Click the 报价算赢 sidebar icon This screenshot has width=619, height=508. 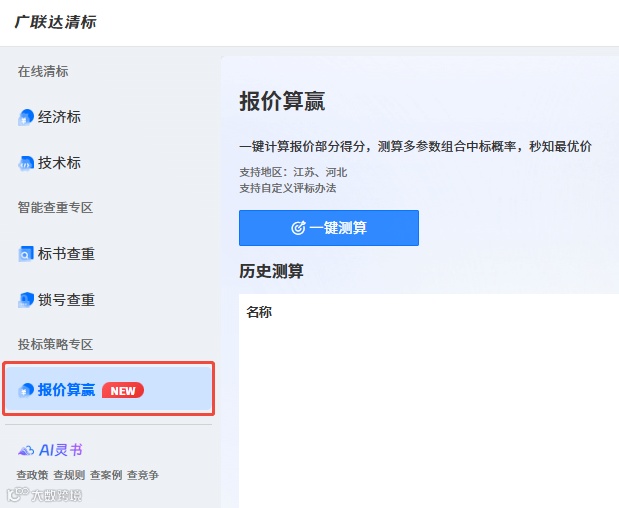[x=26, y=390]
